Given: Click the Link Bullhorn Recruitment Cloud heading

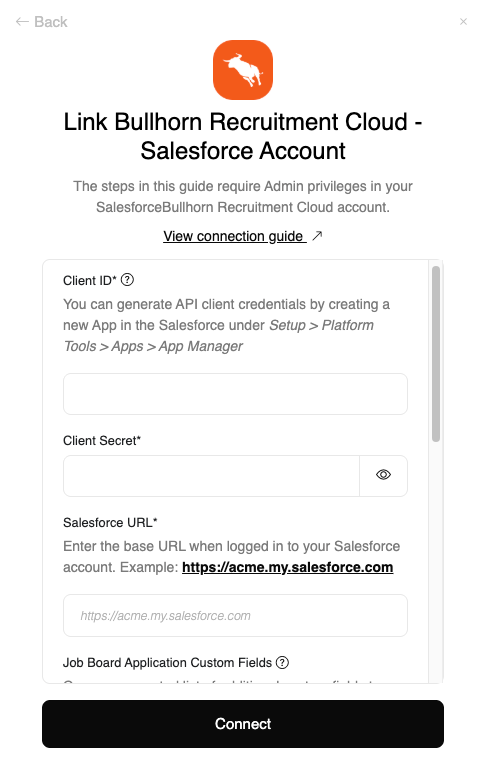Looking at the screenshot, I should [x=243, y=136].
